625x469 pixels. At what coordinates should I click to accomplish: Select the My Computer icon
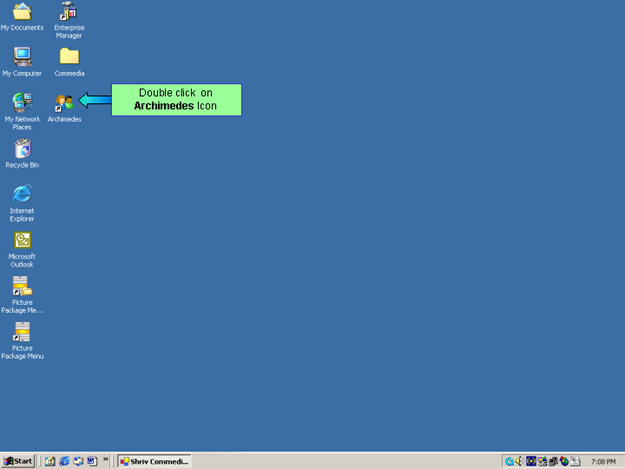pyautogui.click(x=21, y=57)
